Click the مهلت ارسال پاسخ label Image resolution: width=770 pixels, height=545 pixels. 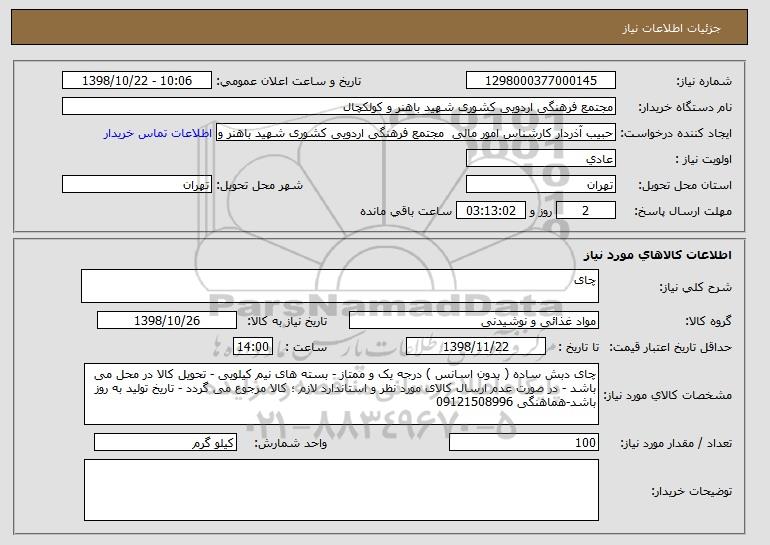click(x=683, y=211)
